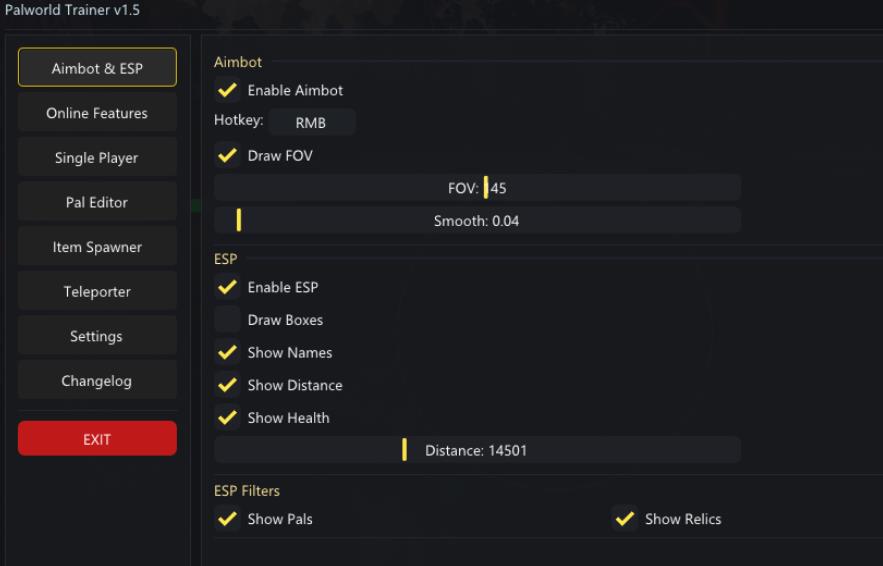The height and width of the screenshot is (566, 883).
Task: Click the Smooth slider bar
Action: (x=477, y=221)
